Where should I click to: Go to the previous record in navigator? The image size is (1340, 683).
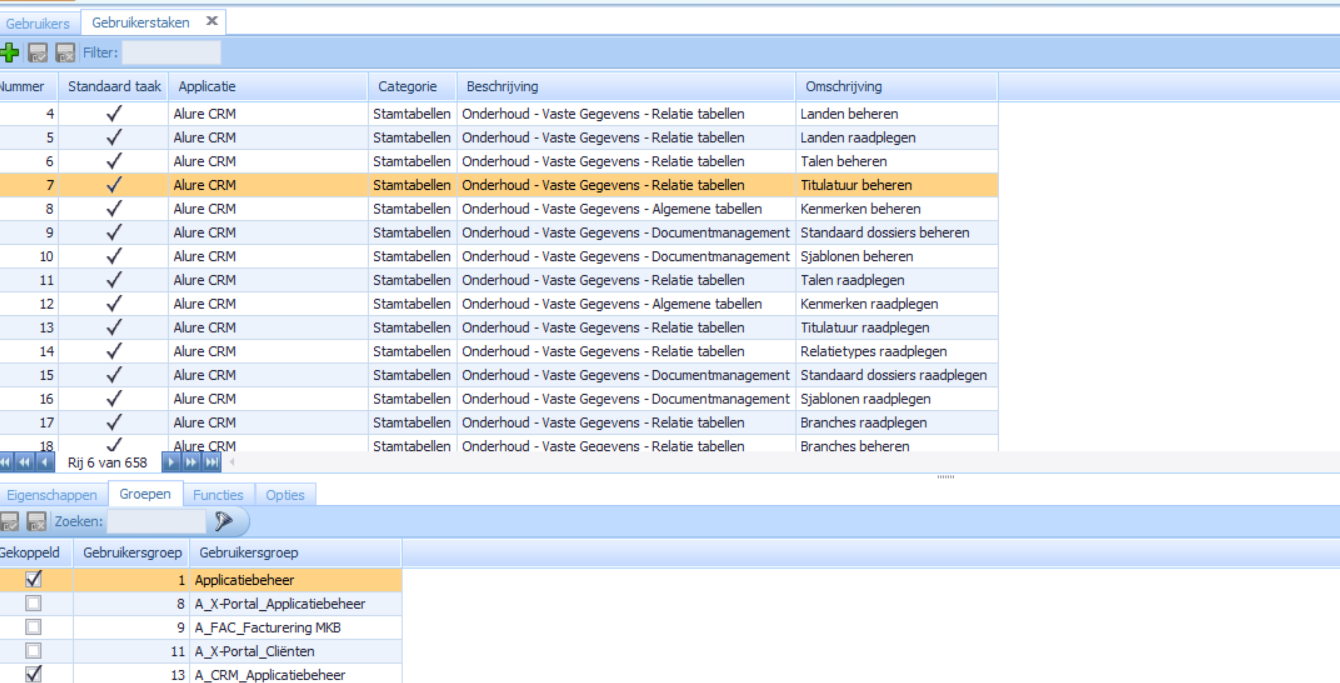click(x=43, y=462)
